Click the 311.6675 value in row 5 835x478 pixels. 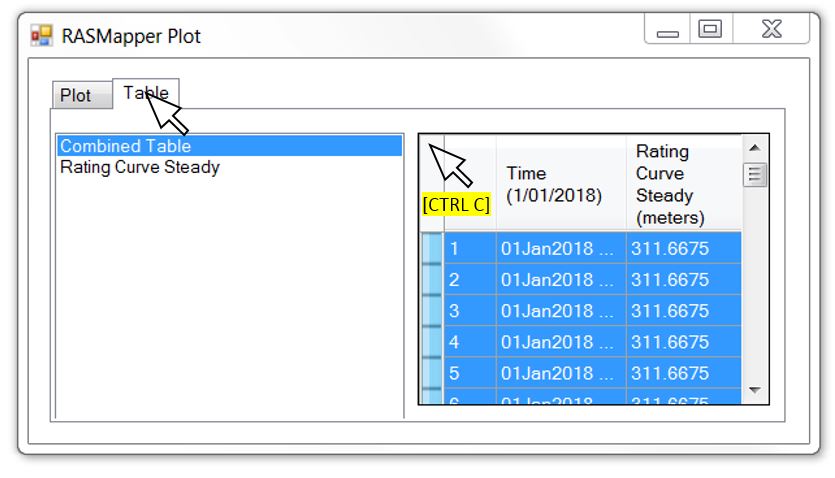684,373
